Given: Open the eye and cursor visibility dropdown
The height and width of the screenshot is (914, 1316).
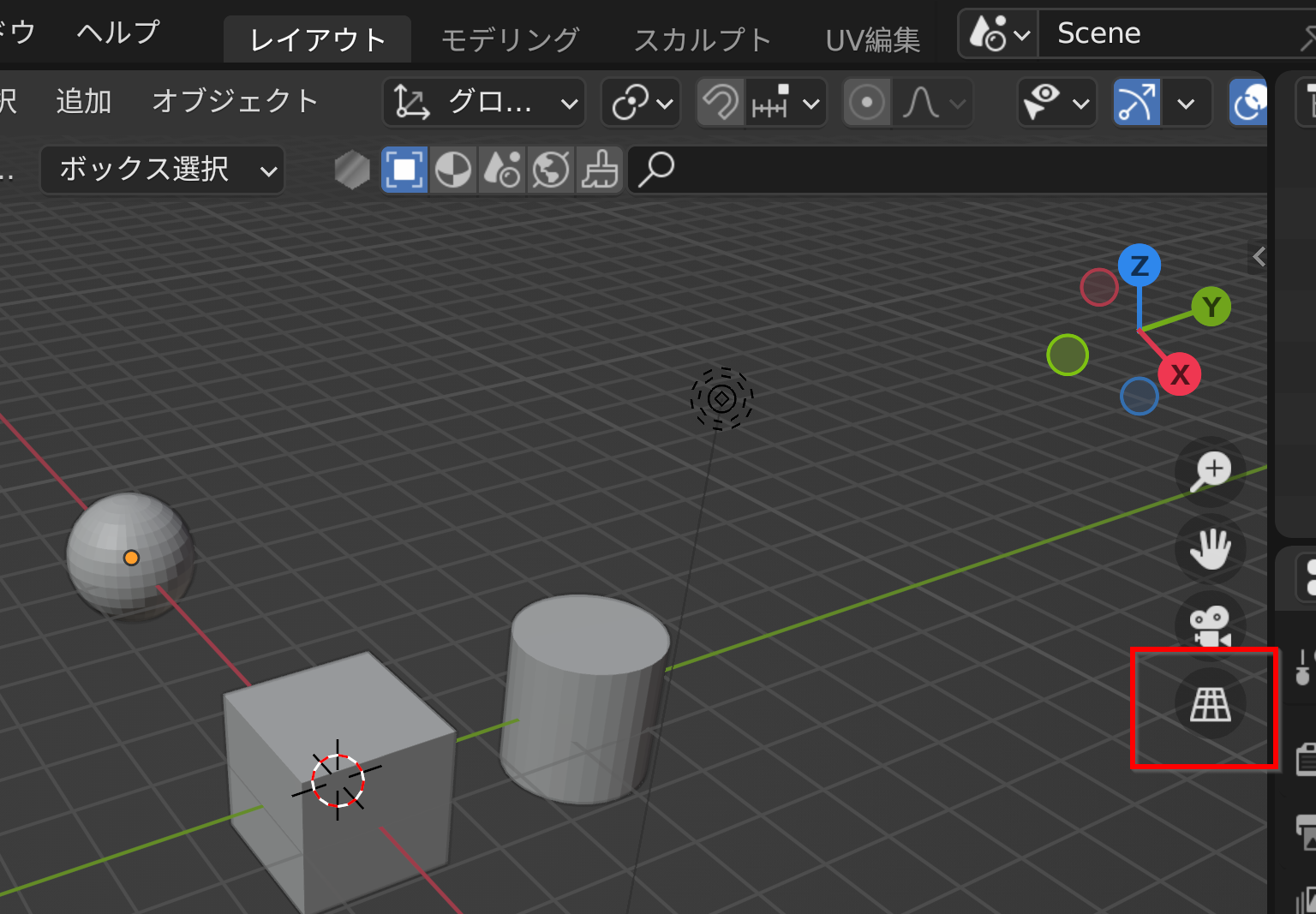Looking at the screenshot, I should pos(1056,104).
